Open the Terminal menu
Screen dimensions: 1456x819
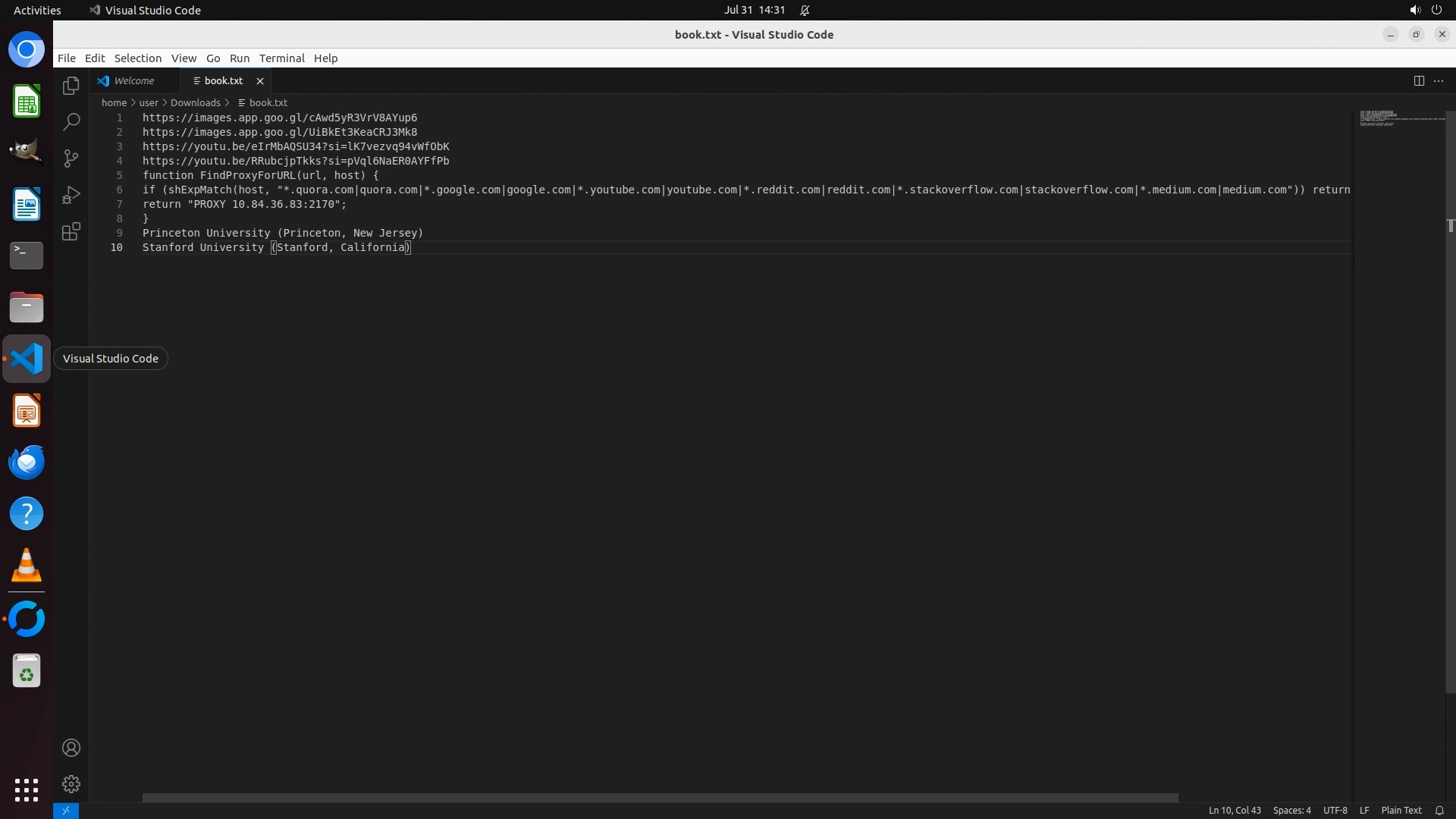281,58
